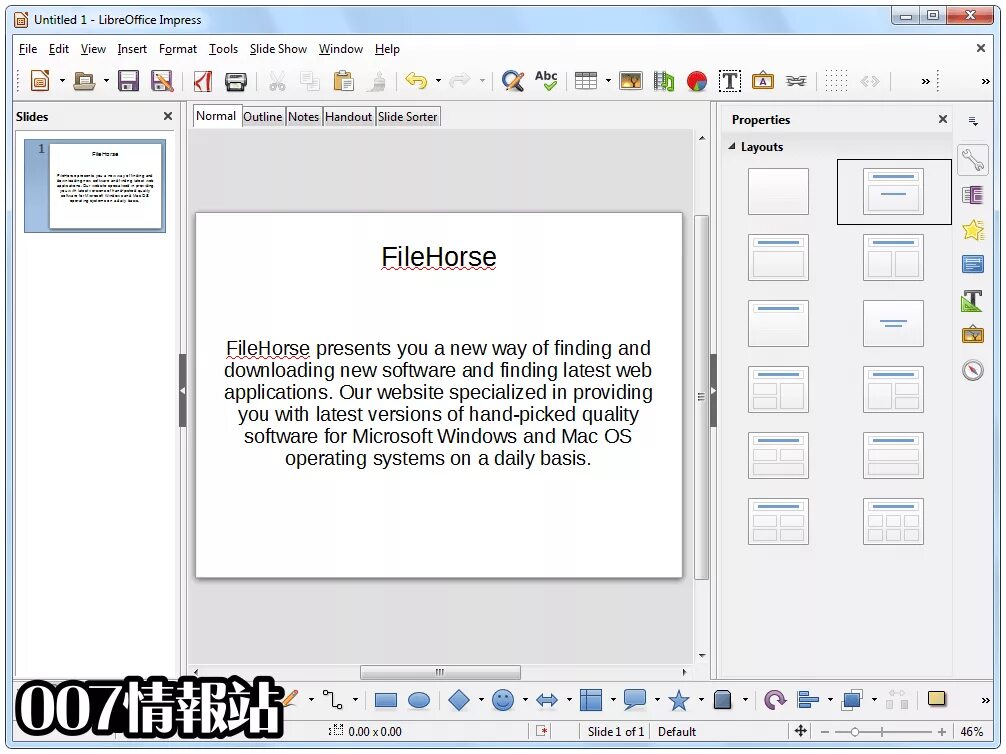Insert an image from toolbar
Image resolution: width=1006 pixels, height=754 pixels.
(x=631, y=81)
